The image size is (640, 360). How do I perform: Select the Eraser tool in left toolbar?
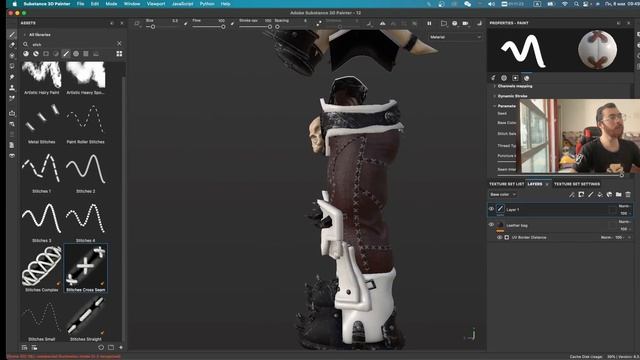pos(12,45)
